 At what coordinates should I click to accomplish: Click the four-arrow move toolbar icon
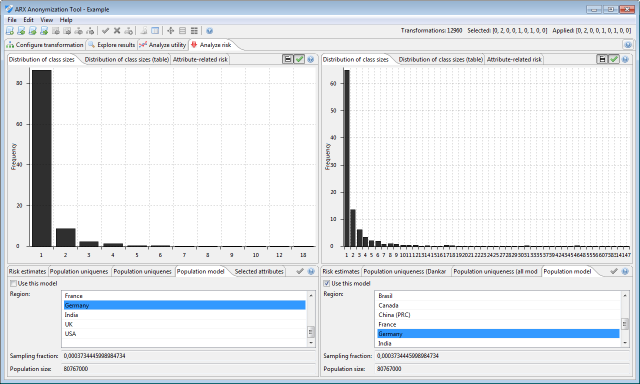pyautogui.click(x=171, y=31)
